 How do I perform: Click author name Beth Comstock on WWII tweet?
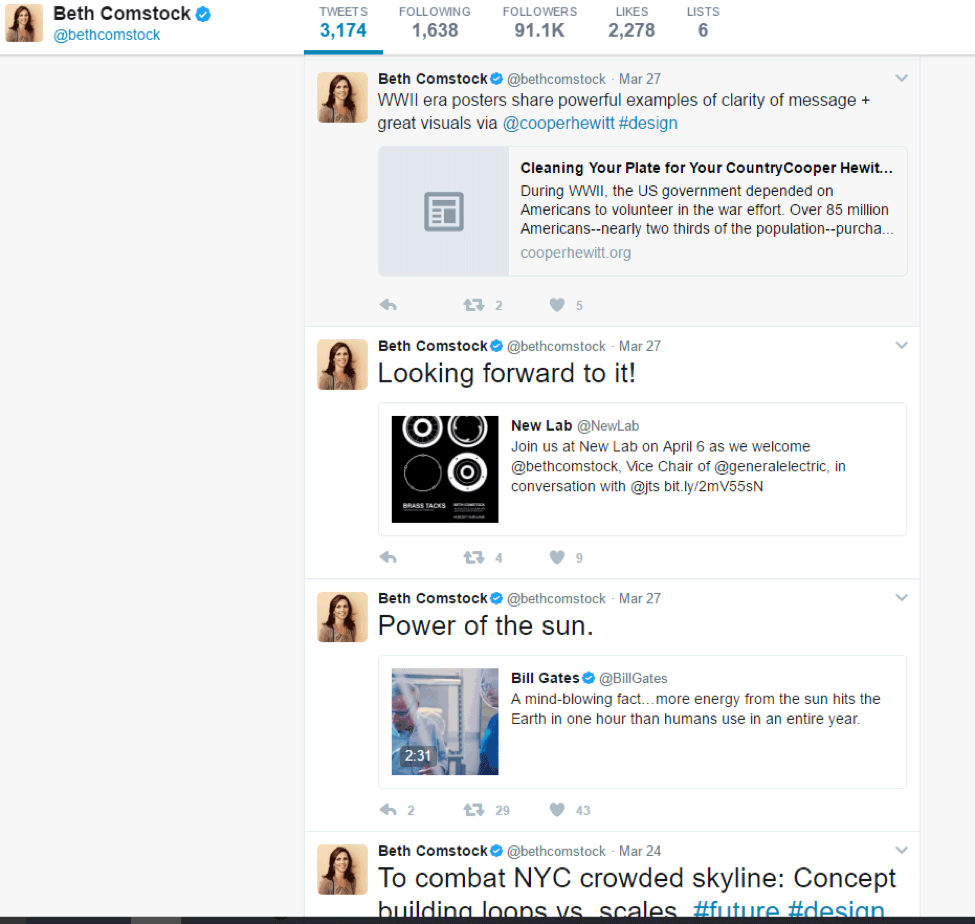tap(433, 79)
